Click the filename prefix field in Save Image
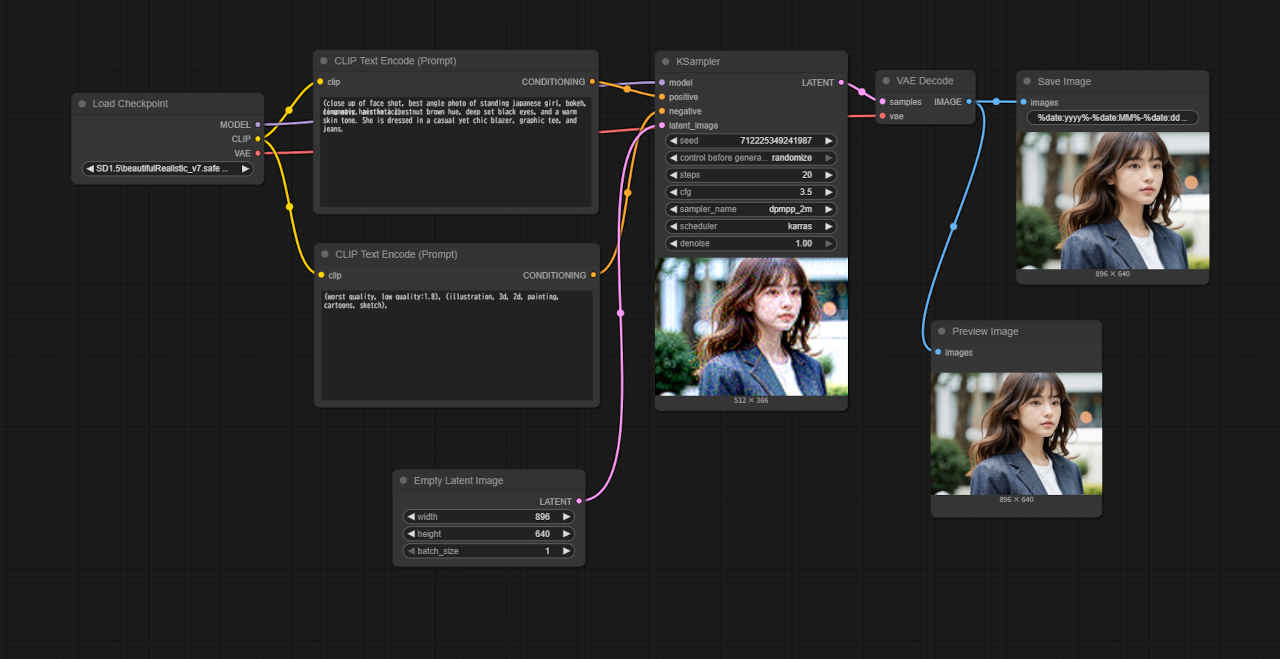This screenshot has width=1280, height=659. (1112, 118)
